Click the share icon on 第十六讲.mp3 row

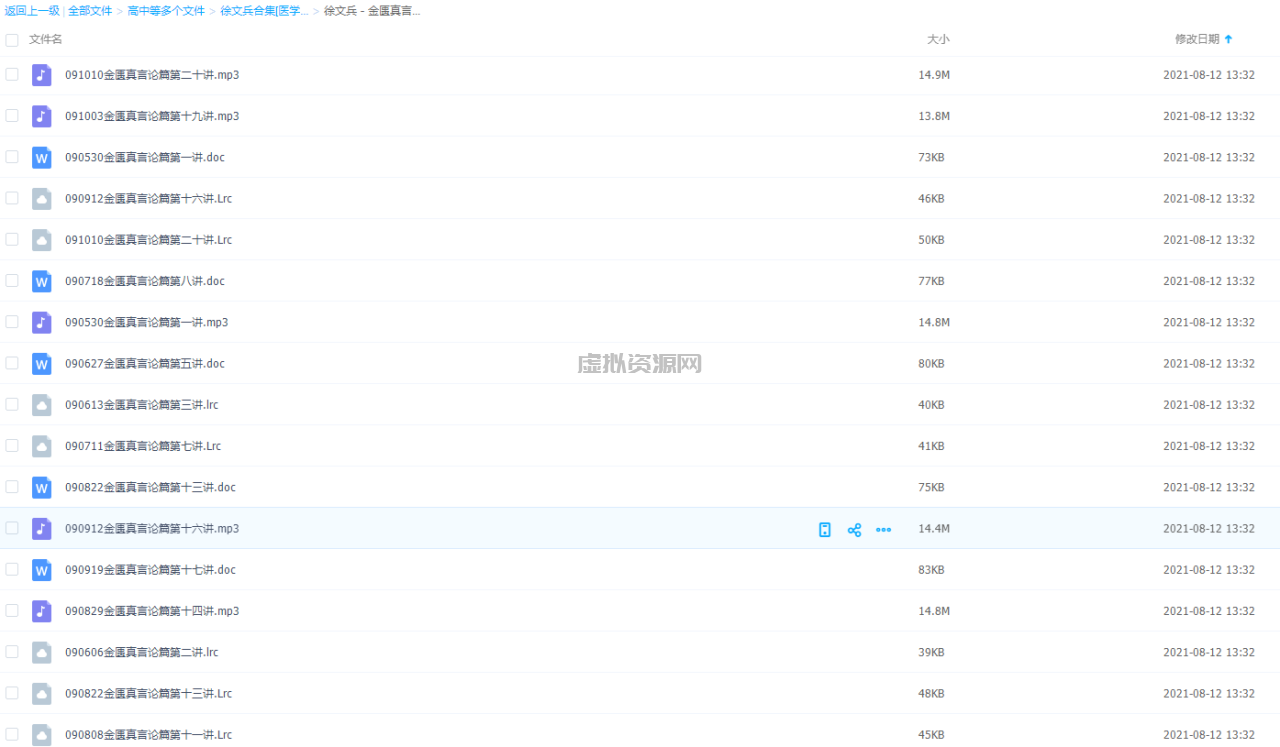tap(854, 530)
